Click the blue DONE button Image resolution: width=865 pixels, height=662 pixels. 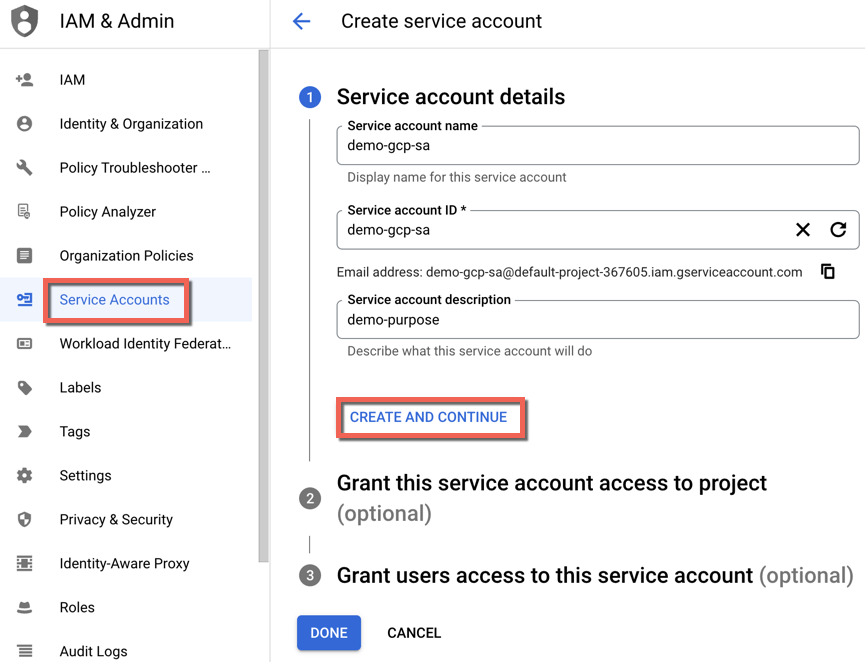329,633
